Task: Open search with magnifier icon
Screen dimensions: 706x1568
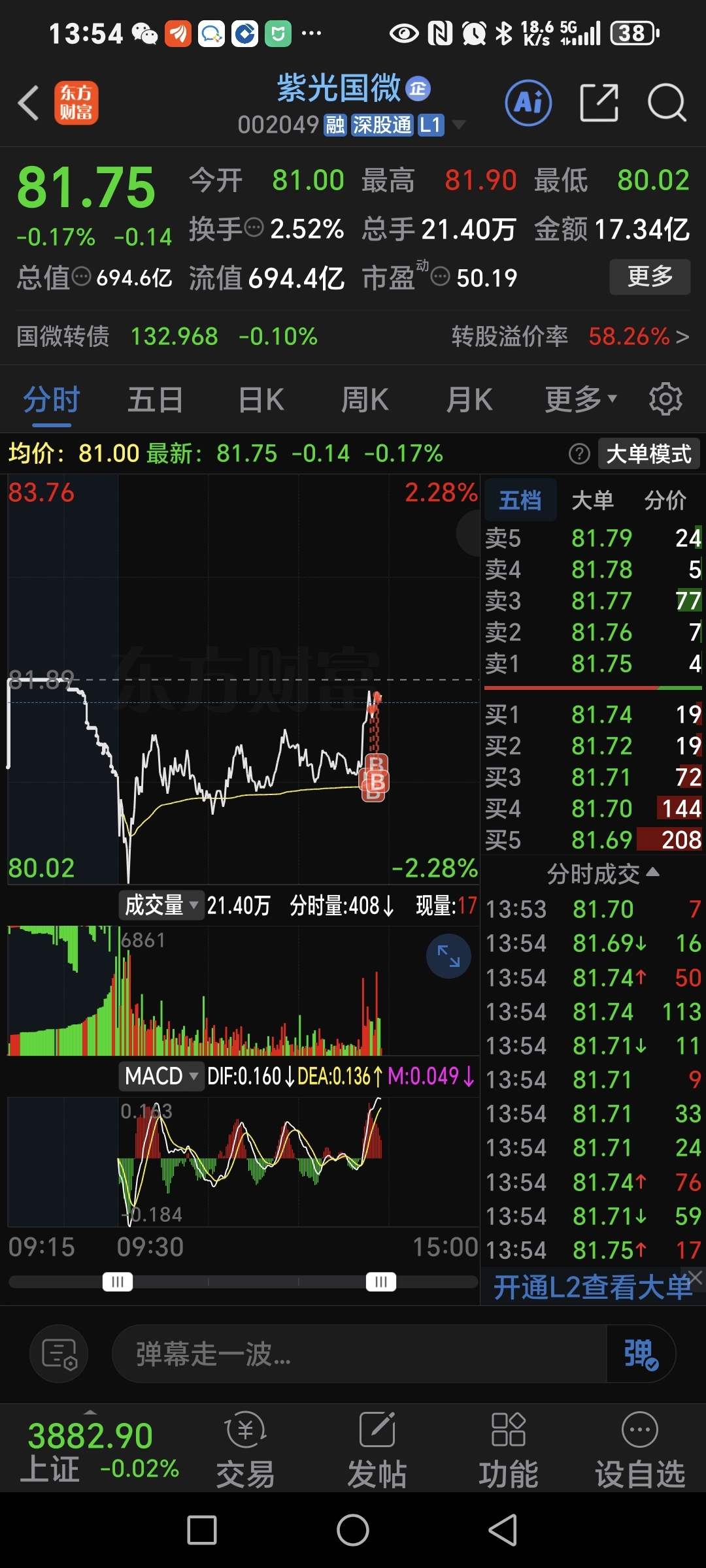Action: (667, 103)
